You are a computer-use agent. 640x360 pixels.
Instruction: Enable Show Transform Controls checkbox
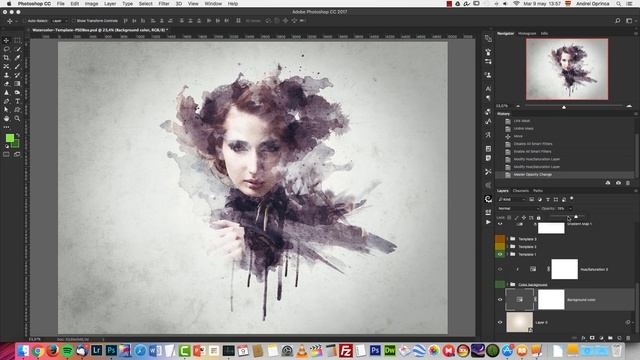[x=73, y=21]
